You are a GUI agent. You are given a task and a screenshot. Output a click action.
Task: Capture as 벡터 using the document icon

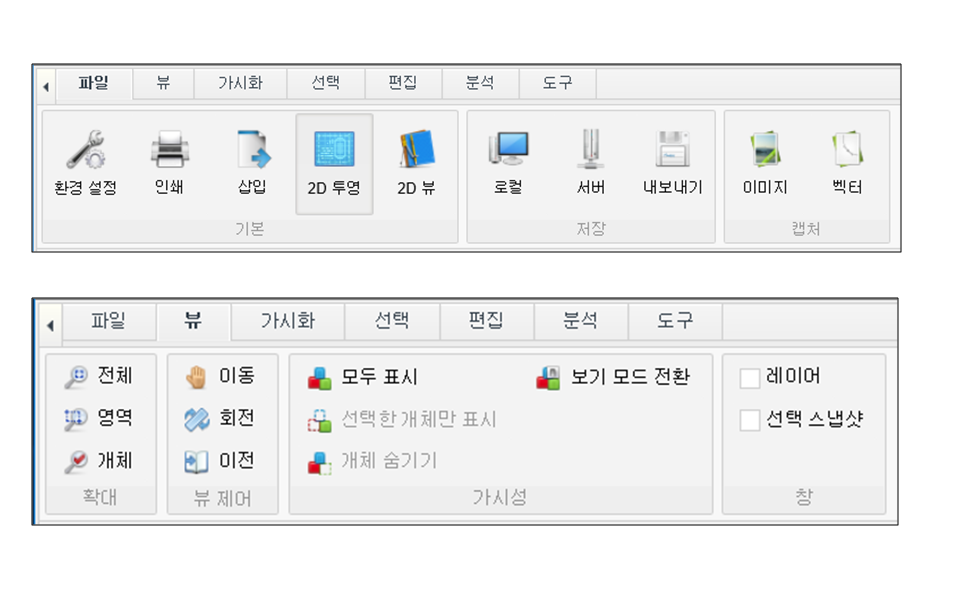click(x=847, y=150)
